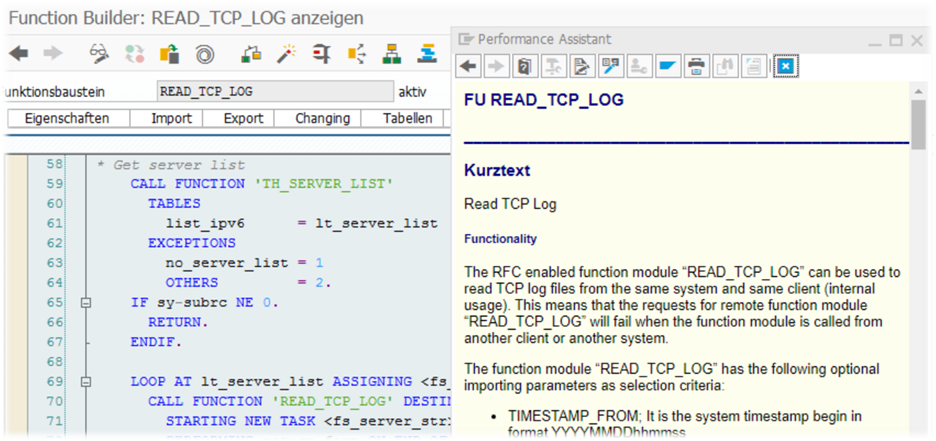
Task: Click the greyed document page icon
Action: tap(753, 66)
